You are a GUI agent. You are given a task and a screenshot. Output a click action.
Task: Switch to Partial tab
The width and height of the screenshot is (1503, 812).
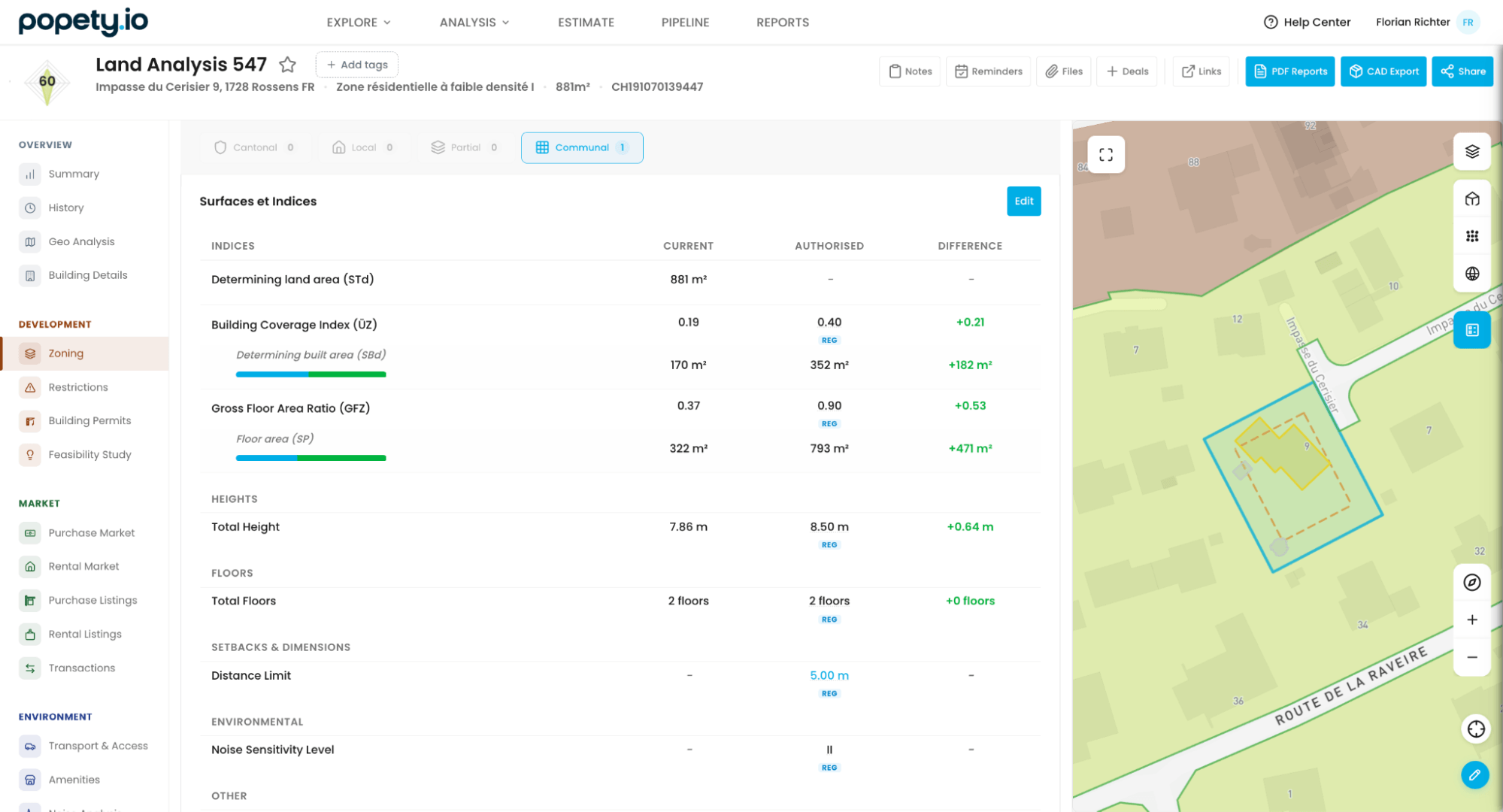pos(464,148)
